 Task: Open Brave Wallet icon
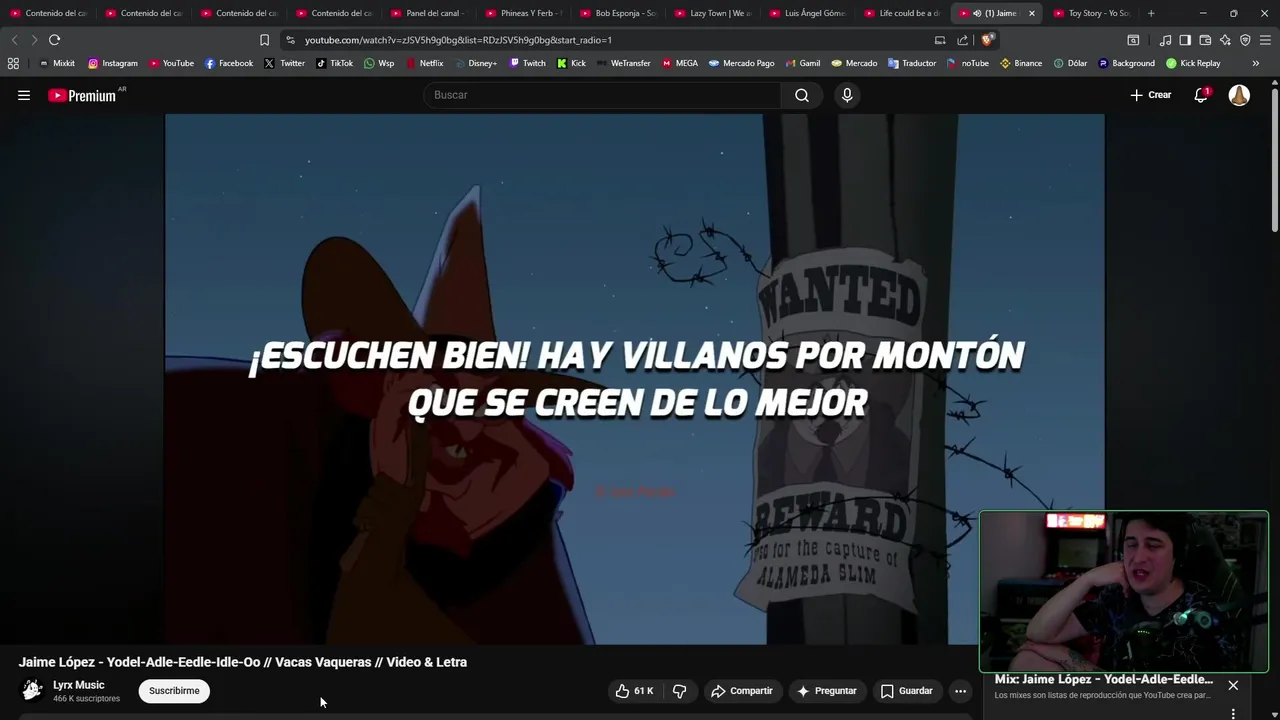click(1205, 40)
